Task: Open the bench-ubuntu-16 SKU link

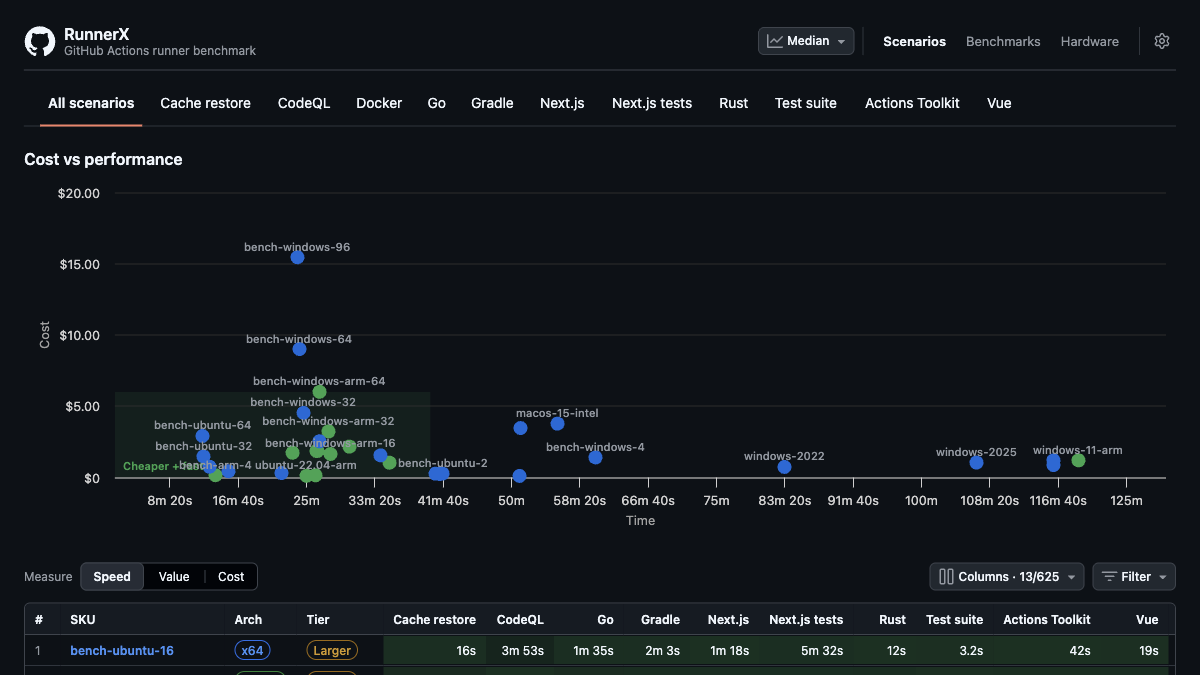Action: pyautogui.click(x=122, y=651)
